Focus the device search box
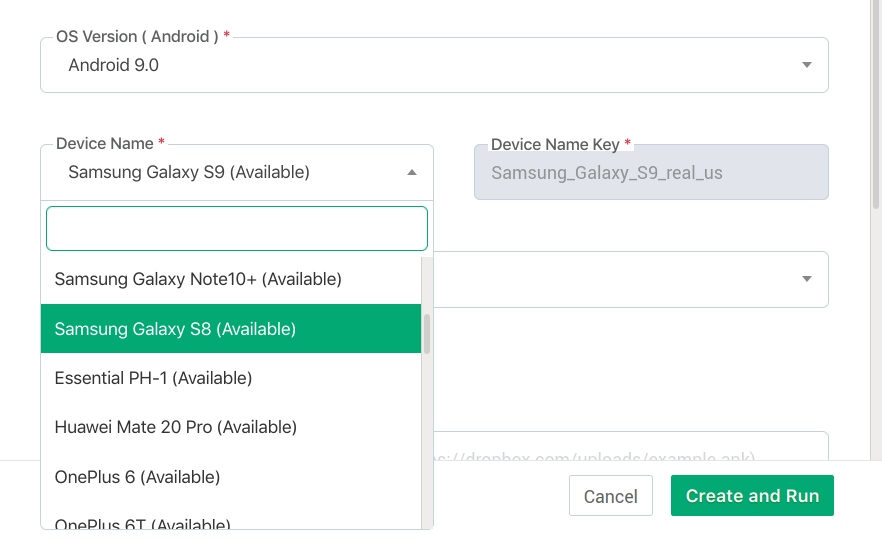The image size is (882, 541). click(x=237, y=229)
